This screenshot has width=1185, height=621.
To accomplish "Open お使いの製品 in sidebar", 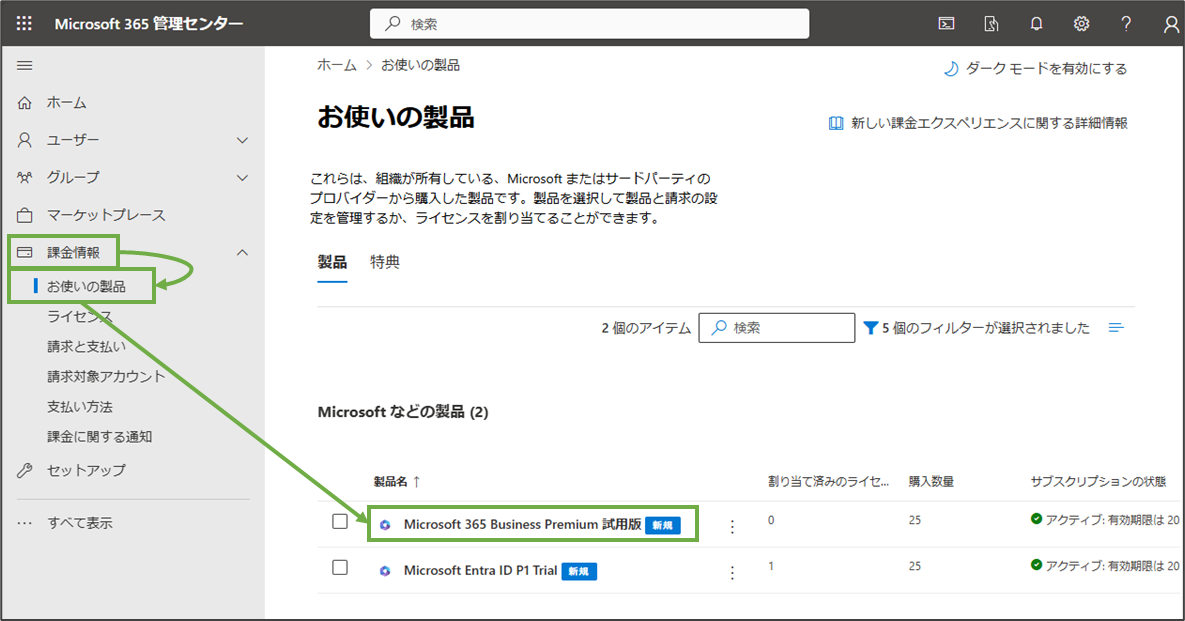I will tap(86, 286).
